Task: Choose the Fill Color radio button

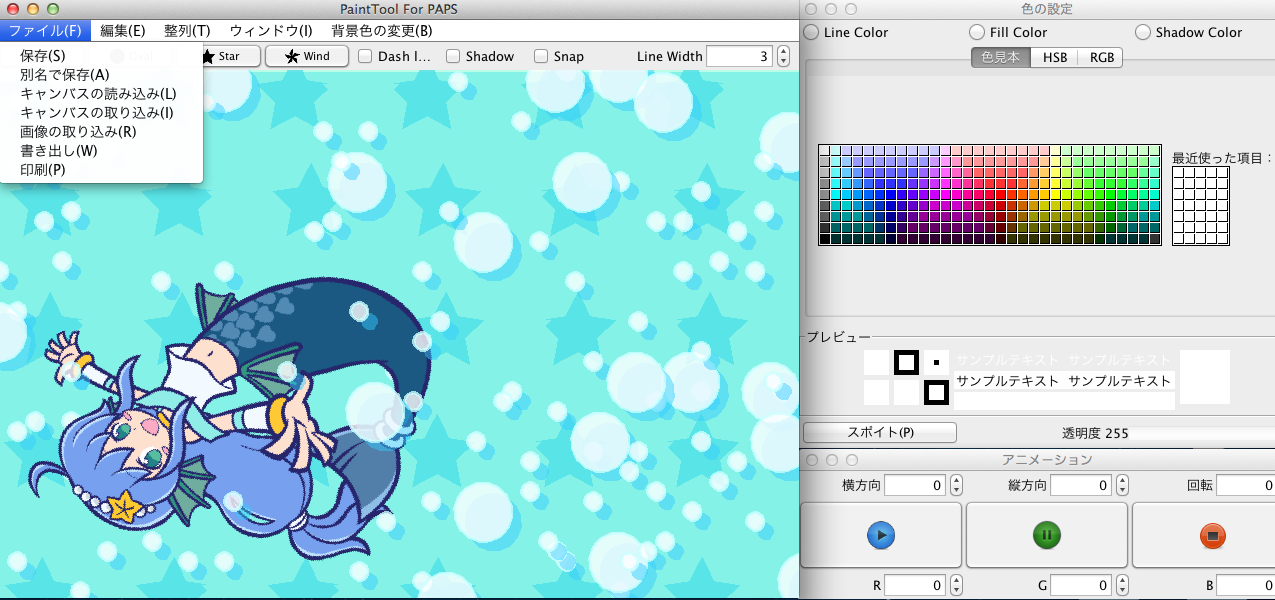Action: pyautogui.click(x=977, y=33)
